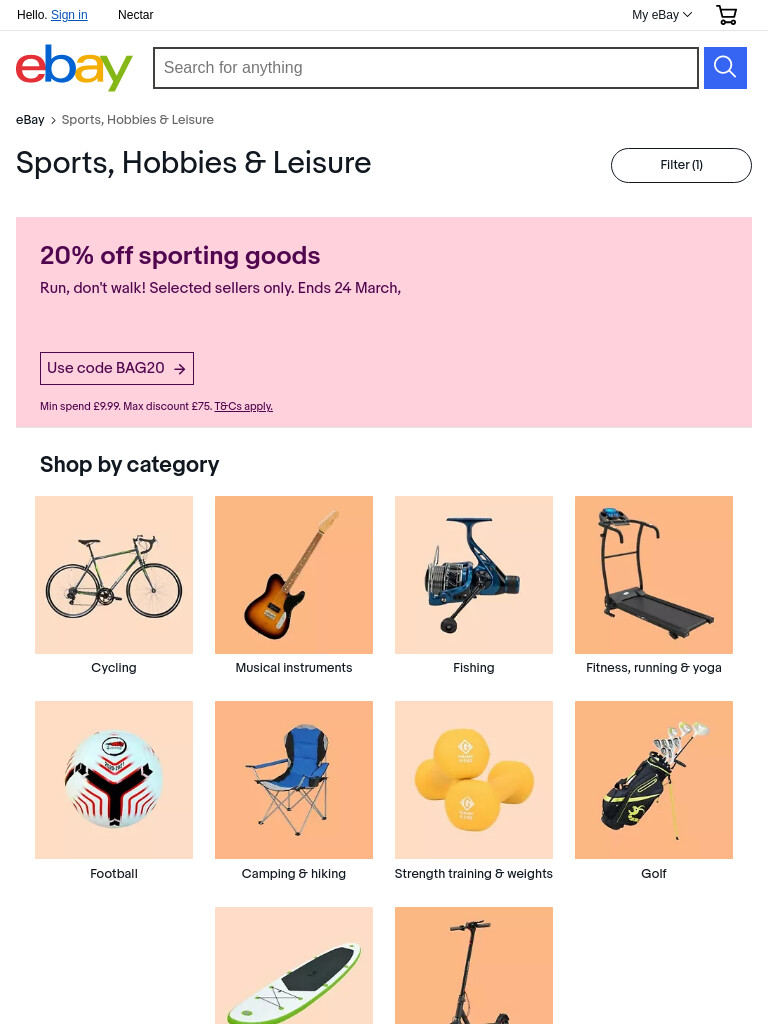Open the shopping cart icon
Screen dimensions: 768x1024
tap(726, 14)
